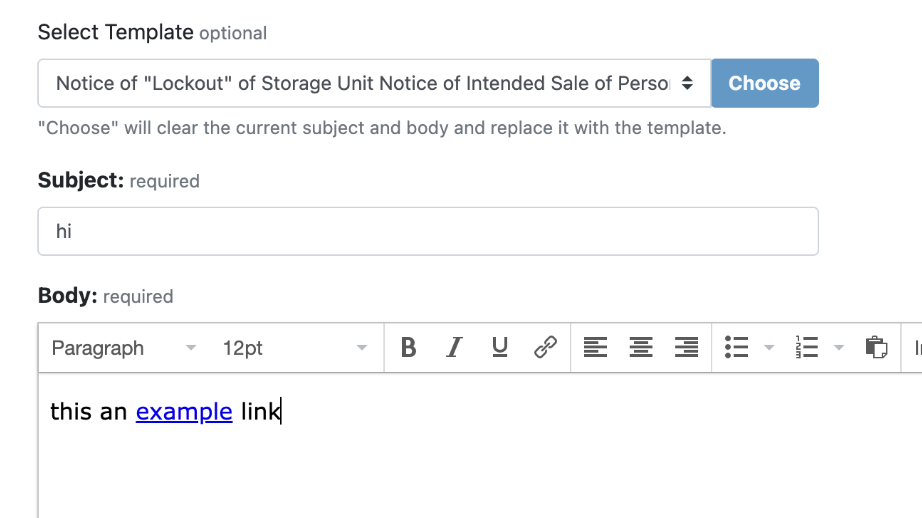Image resolution: width=922 pixels, height=518 pixels.
Task: Open the Paragraph format dropdown
Action: click(x=123, y=348)
